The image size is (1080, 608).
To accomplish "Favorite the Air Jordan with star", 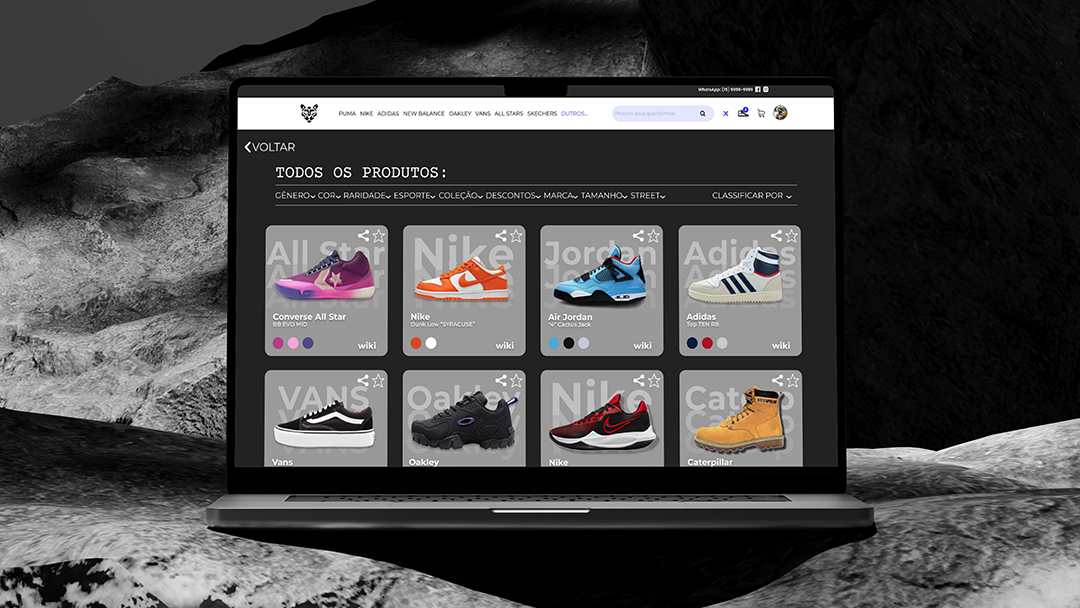I will [654, 235].
